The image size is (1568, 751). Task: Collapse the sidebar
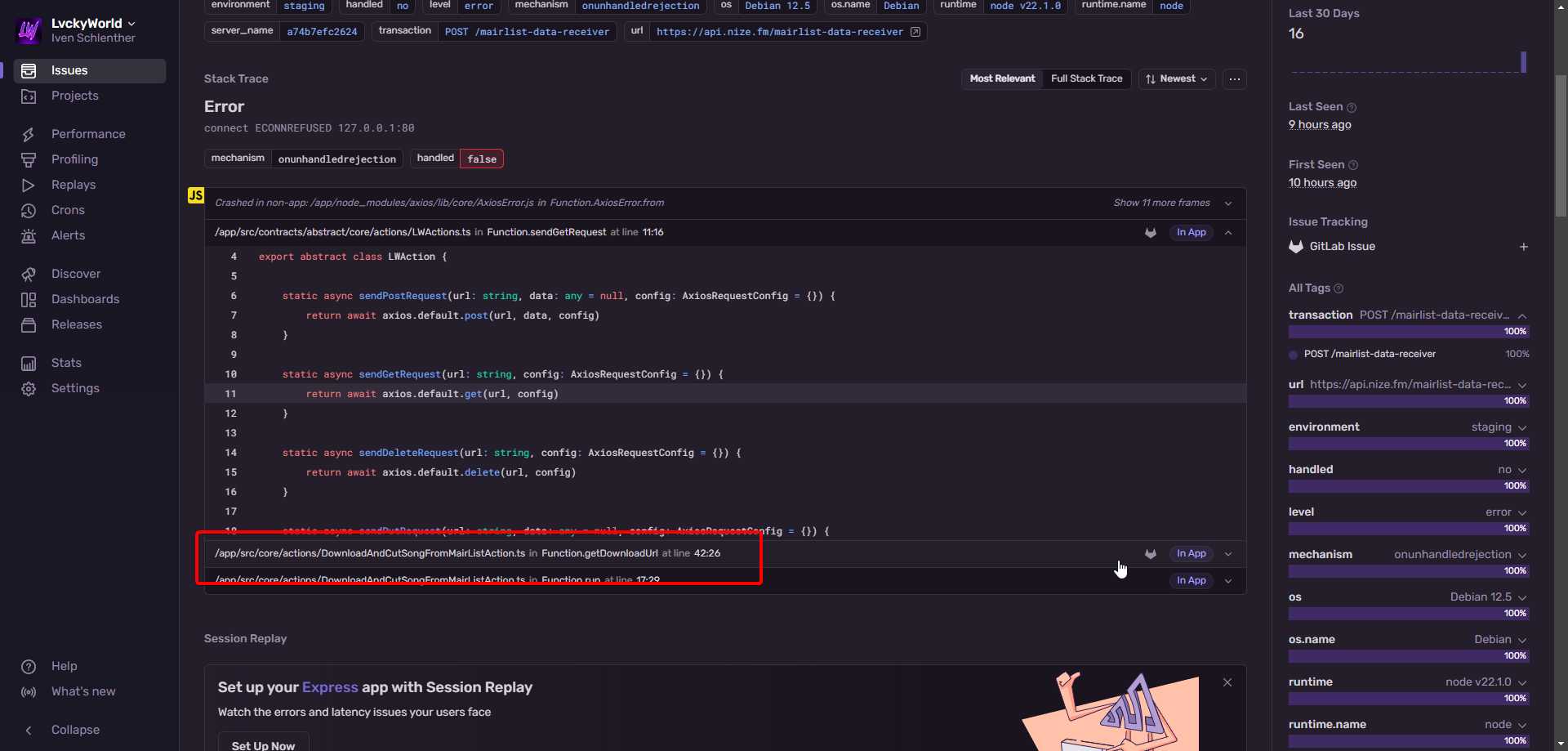[x=74, y=730]
